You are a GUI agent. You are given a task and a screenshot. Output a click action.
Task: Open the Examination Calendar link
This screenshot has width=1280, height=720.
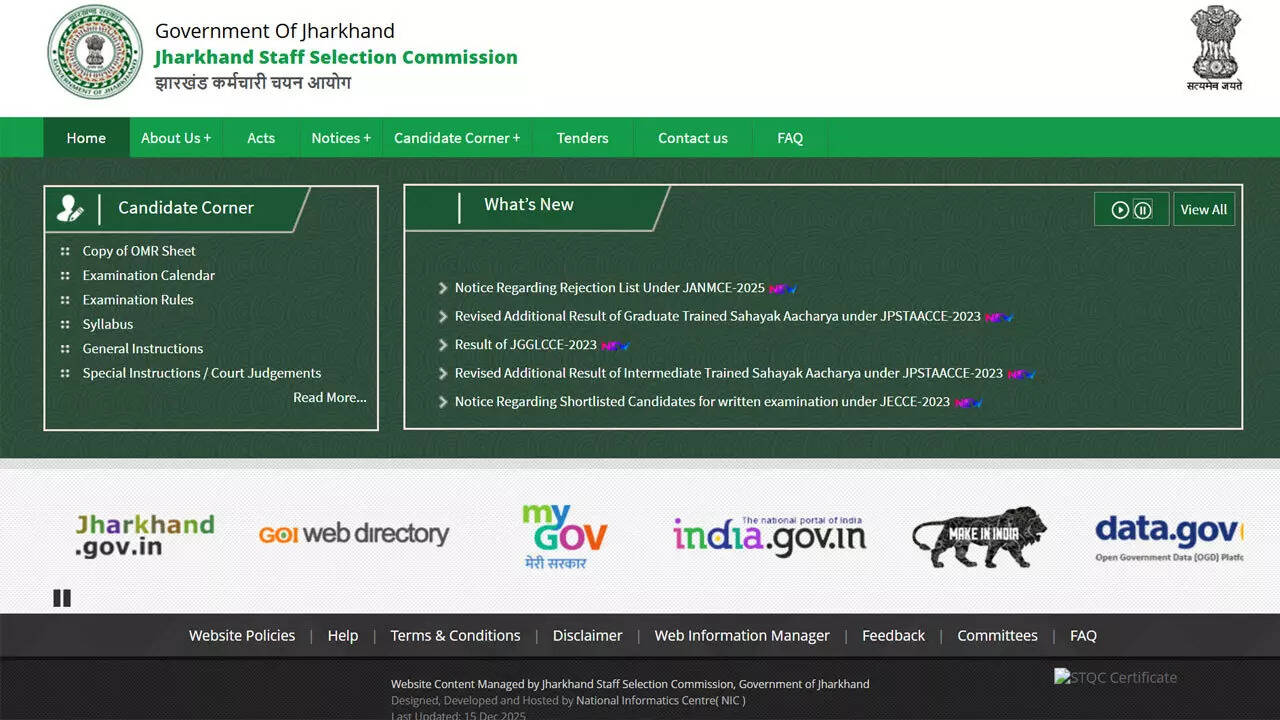point(148,275)
